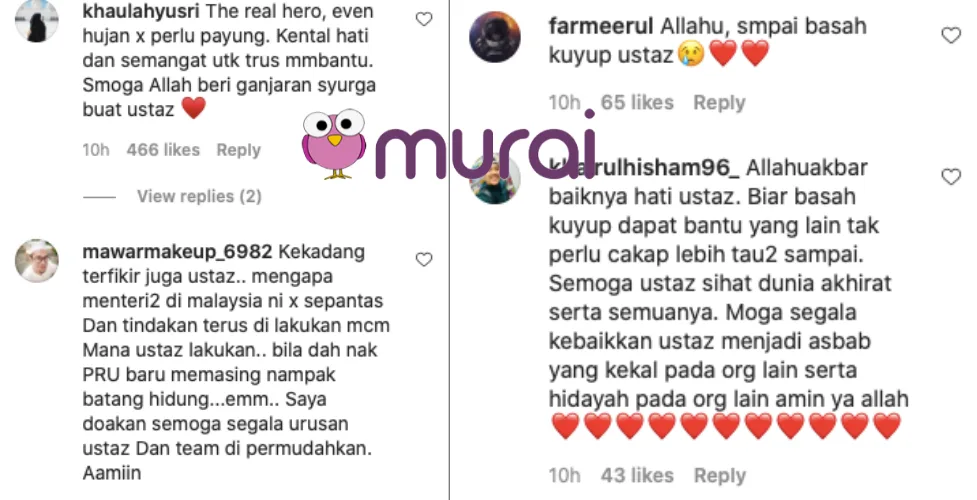Image resolution: width=977 pixels, height=500 pixels.
Task: Open farmeerul's profile avatar
Action: [x=495, y=37]
